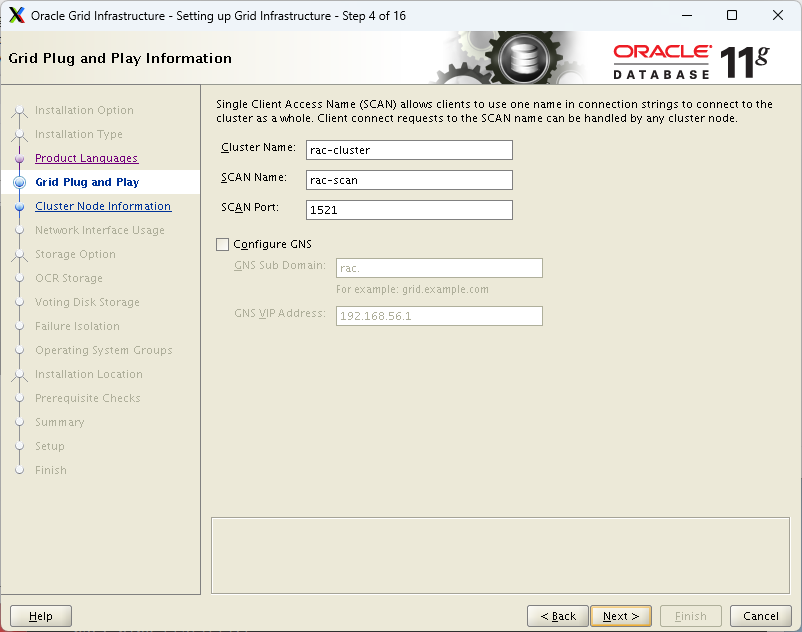Viewport: 802px width, 632px height.
Task: Click the database gear graphic in header
Action: pyautogui.click(x=524, y=58)
